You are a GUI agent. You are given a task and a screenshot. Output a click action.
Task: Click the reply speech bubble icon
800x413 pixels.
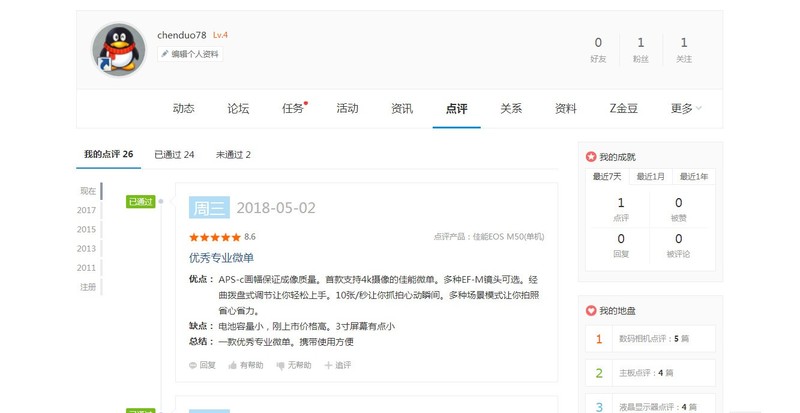coord(193,365)
